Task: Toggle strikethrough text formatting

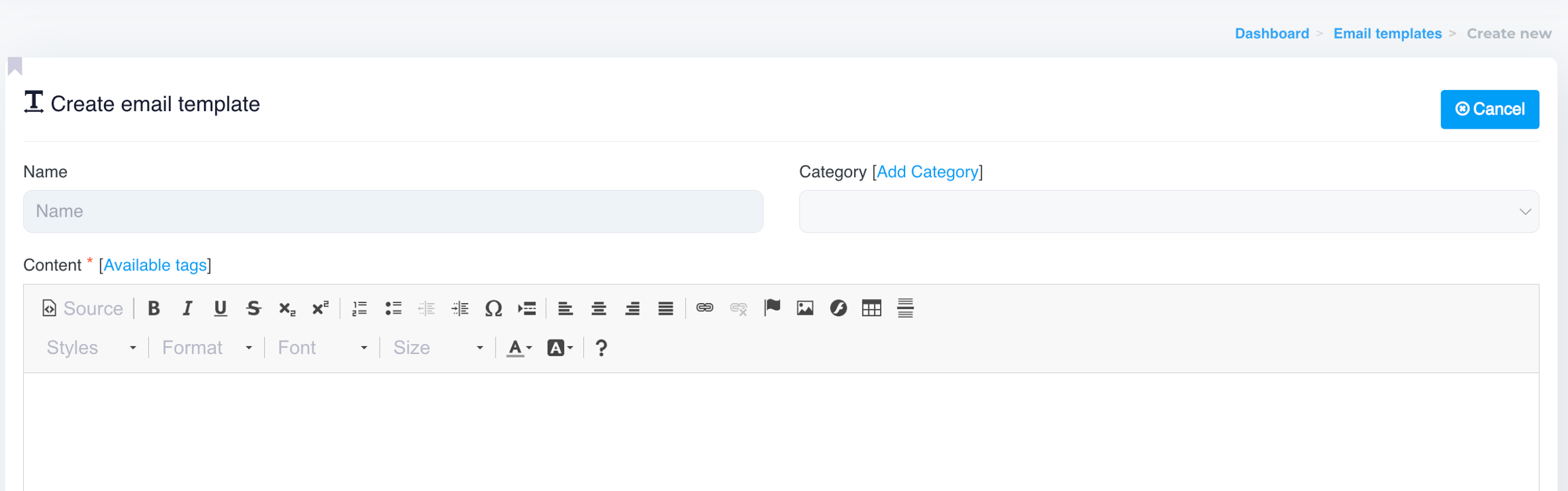Action: pyautogui.click(x=254, y=308)
